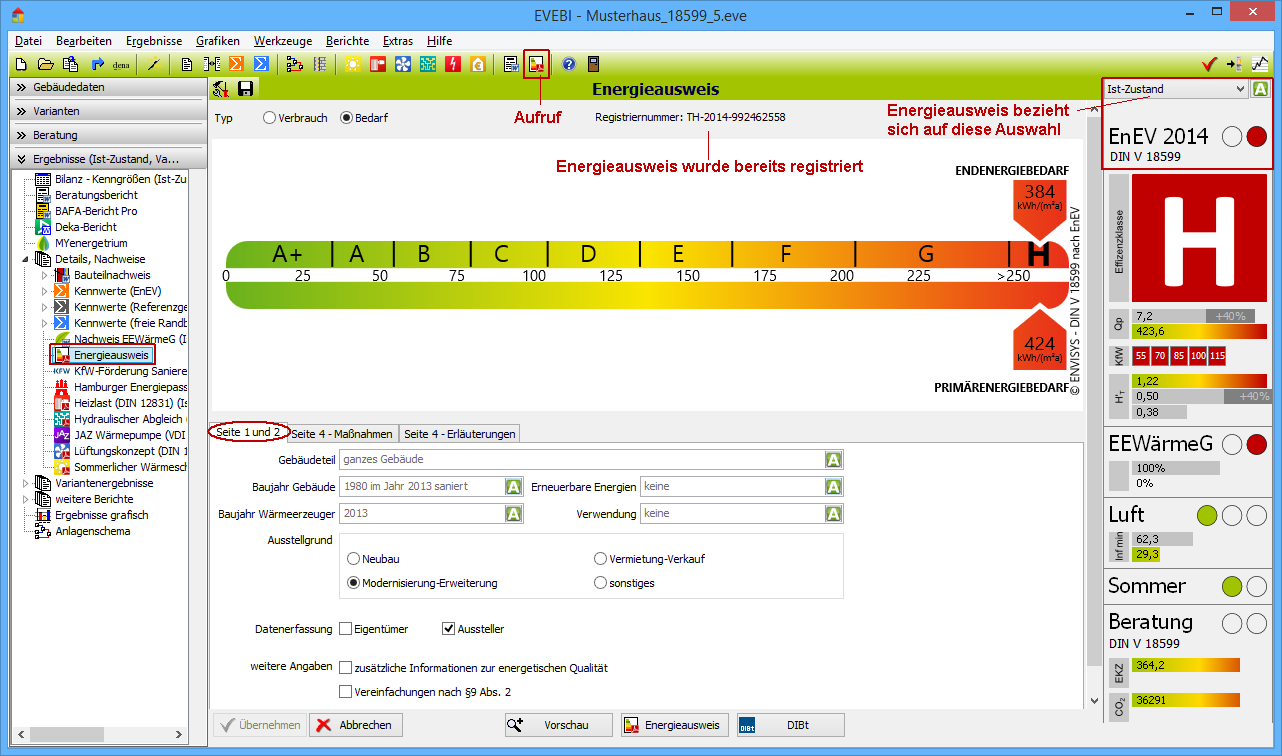Click the orange house euro icon

pyautogui.click(x=478, y=64)
